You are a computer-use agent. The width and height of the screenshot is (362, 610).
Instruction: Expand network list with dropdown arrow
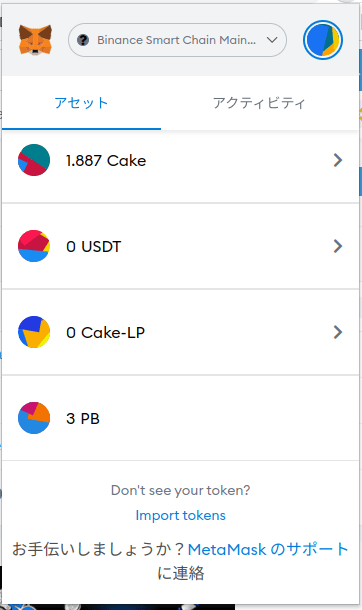tap(272, 40)
